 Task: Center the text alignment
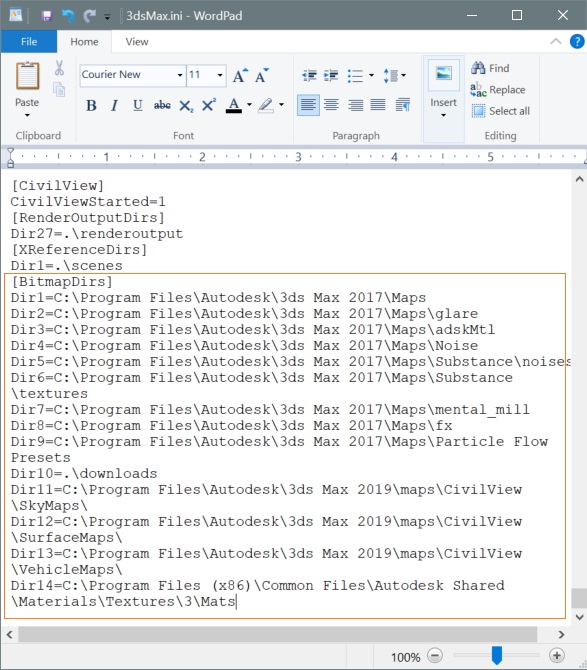point(331,105)
